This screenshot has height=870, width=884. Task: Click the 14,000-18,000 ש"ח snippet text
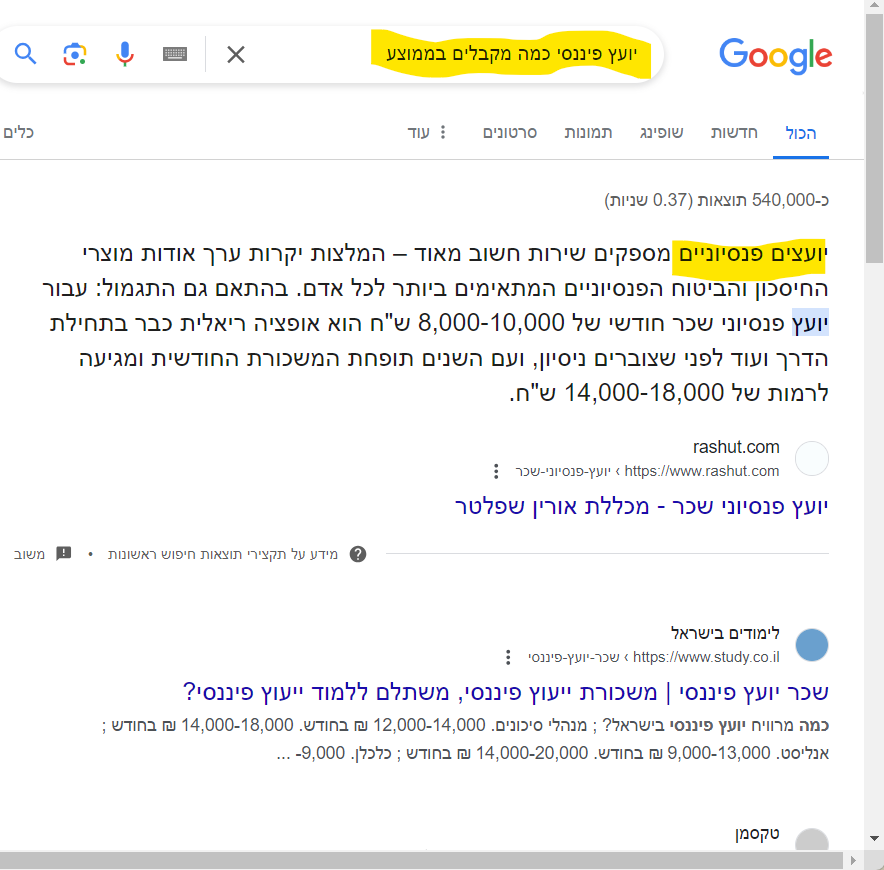(x=616, y=393)
